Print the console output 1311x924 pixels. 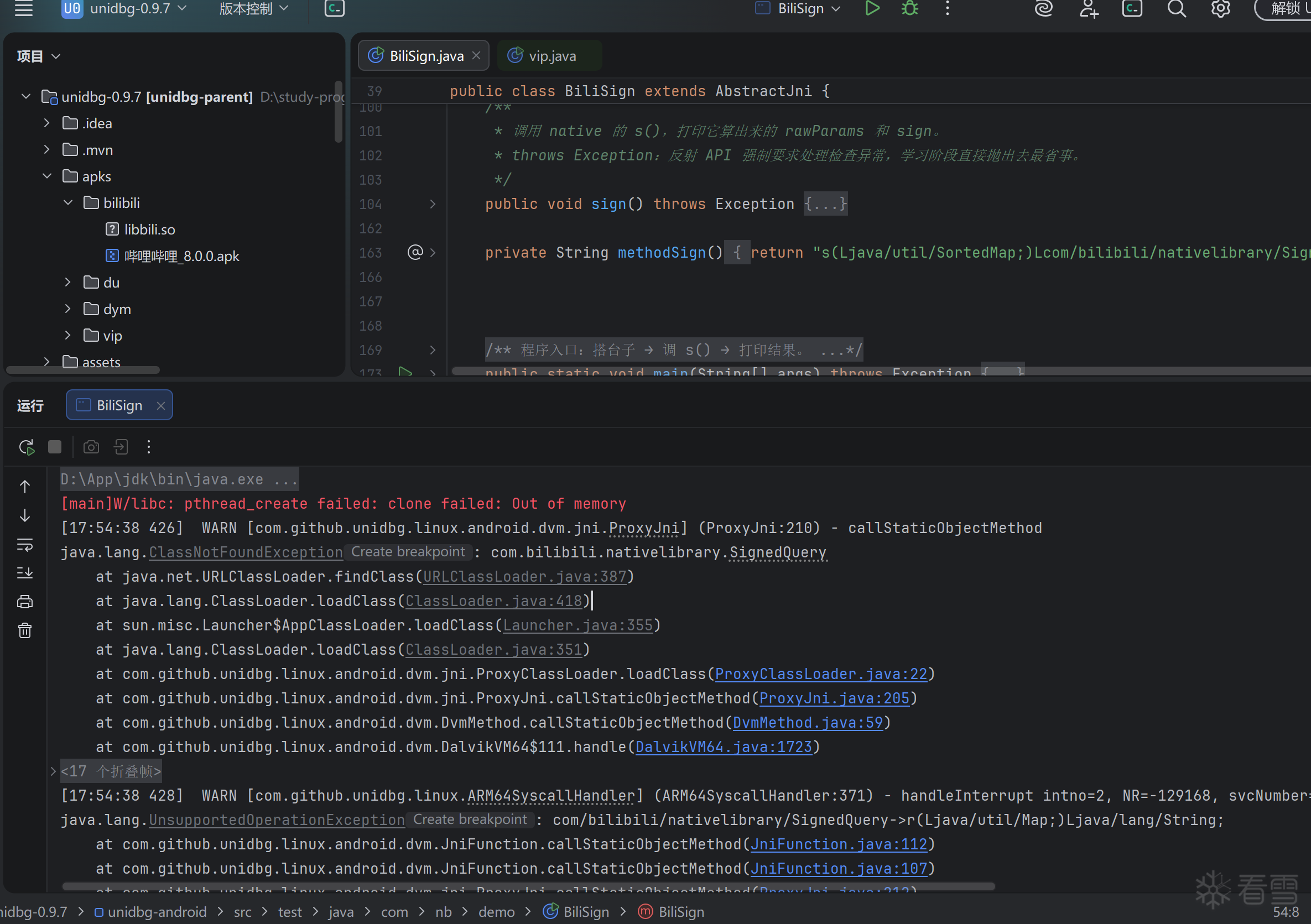[24, 602]
